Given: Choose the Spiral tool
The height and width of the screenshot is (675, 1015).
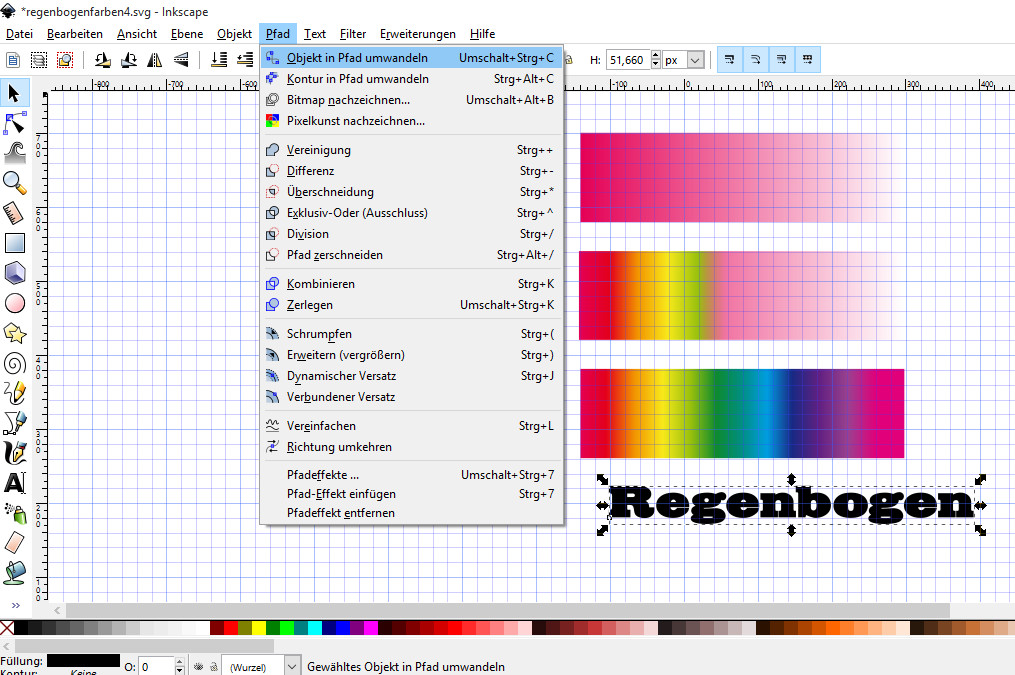Looking at the screenshot, I should [x=15, y=362].
